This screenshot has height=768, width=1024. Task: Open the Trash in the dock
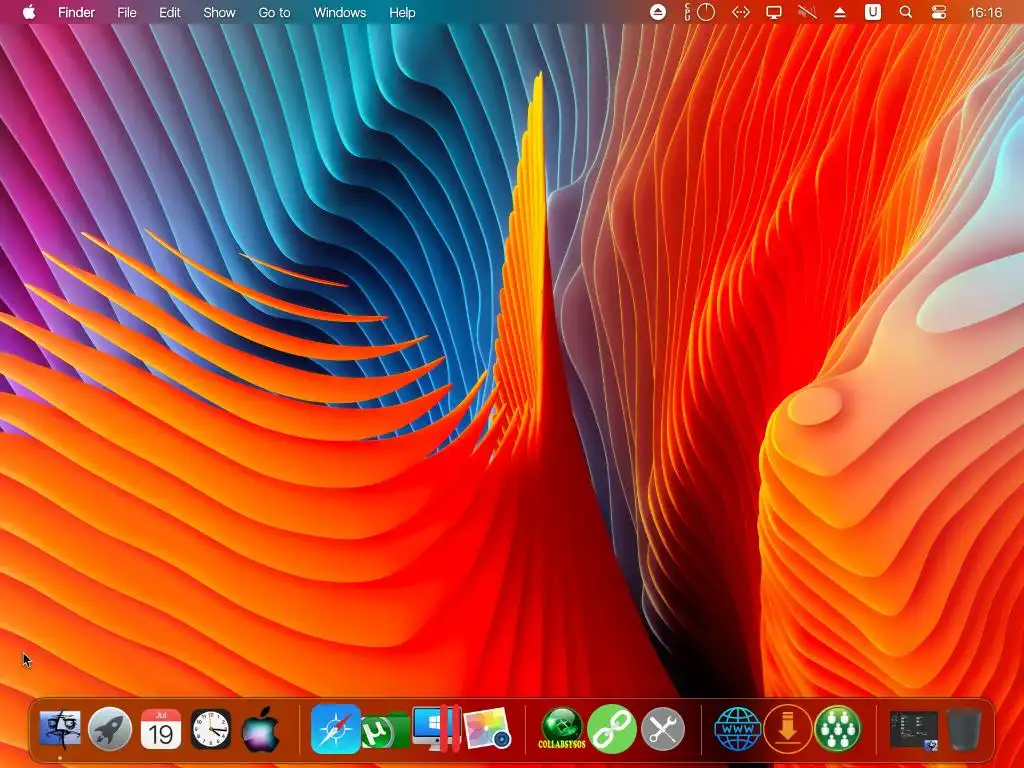point(964,729)
